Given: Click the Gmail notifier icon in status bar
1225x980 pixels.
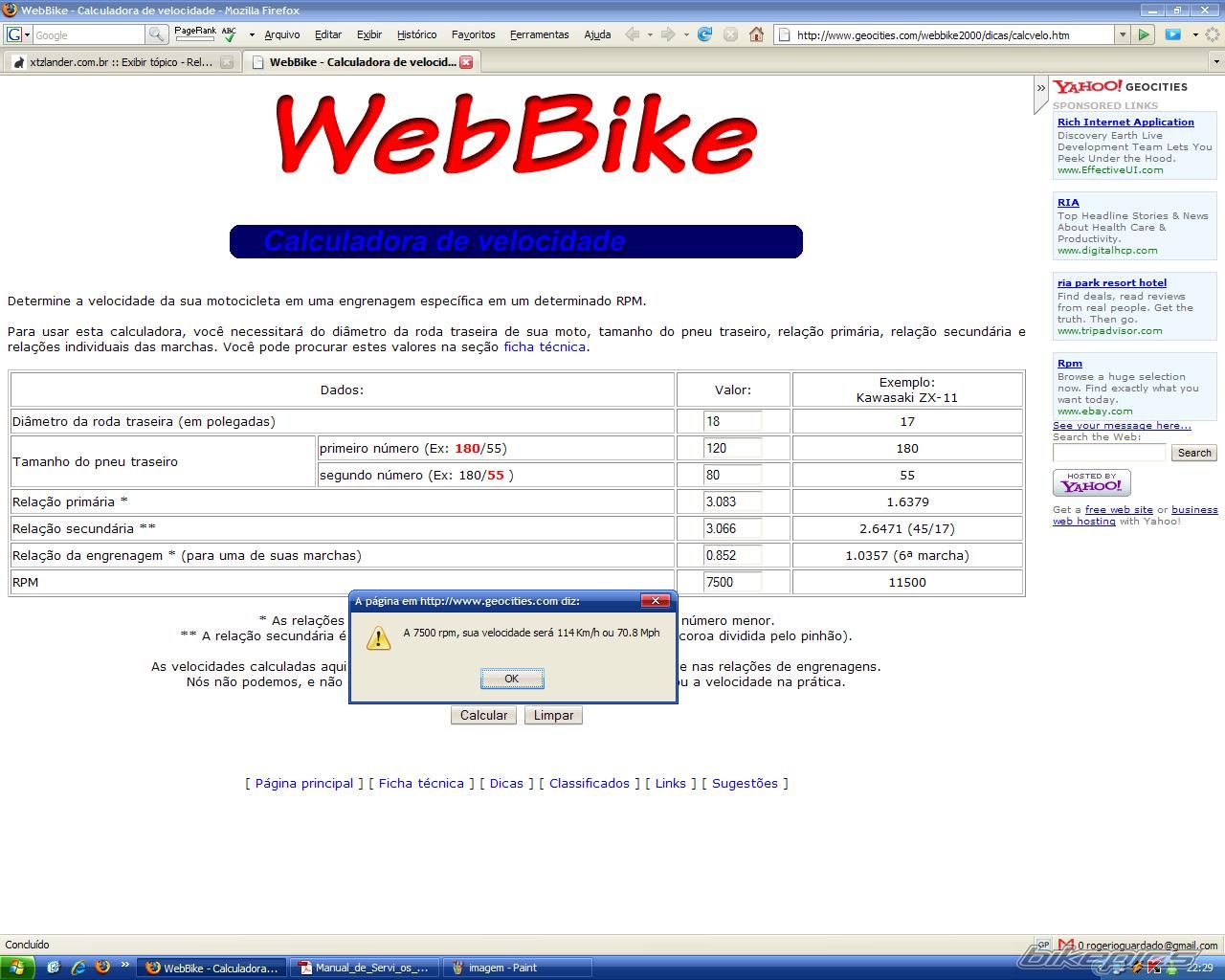Looking at the screenshot, I should coord(1066,945).
